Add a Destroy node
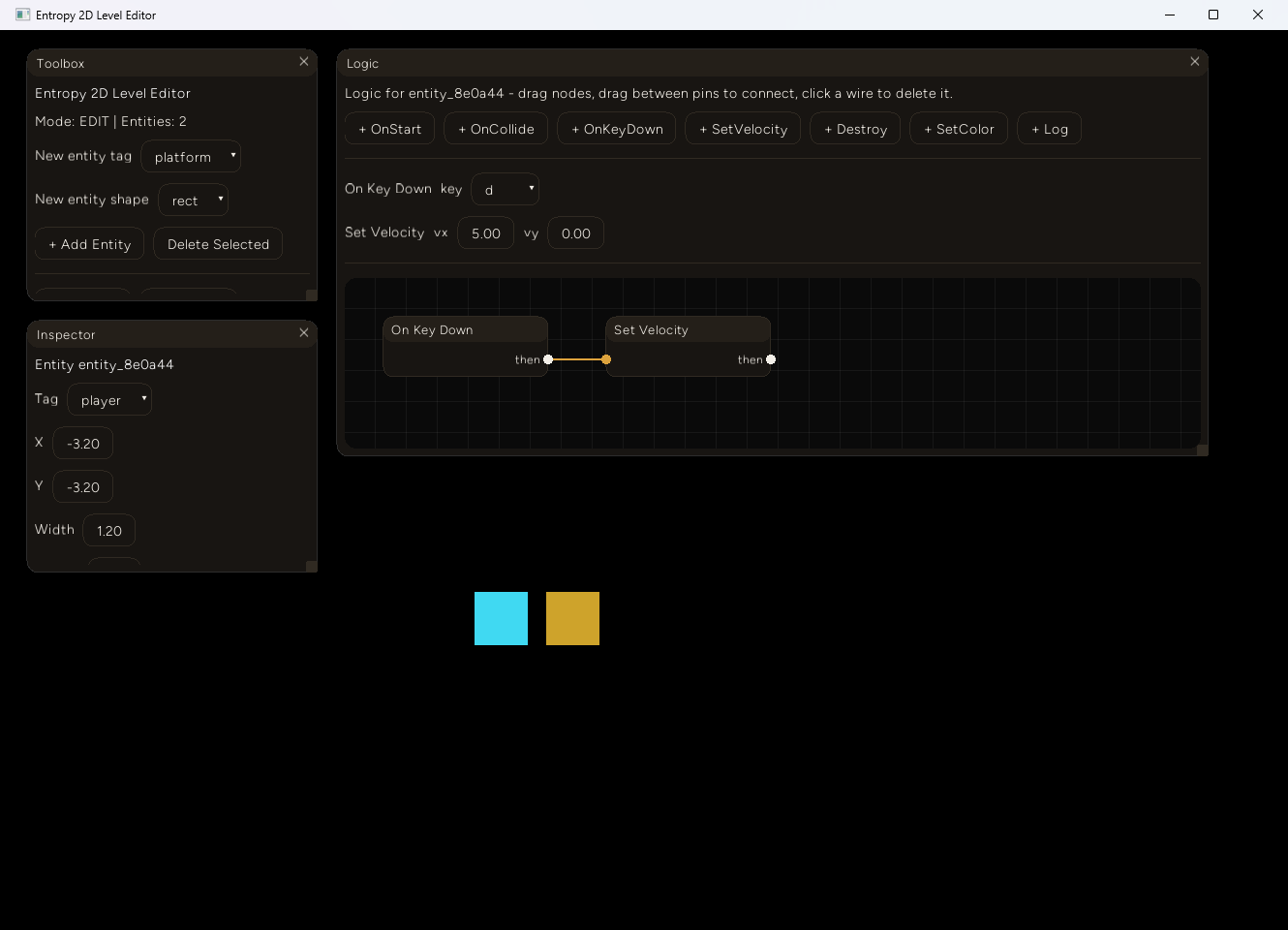 (x=856, y=129)
